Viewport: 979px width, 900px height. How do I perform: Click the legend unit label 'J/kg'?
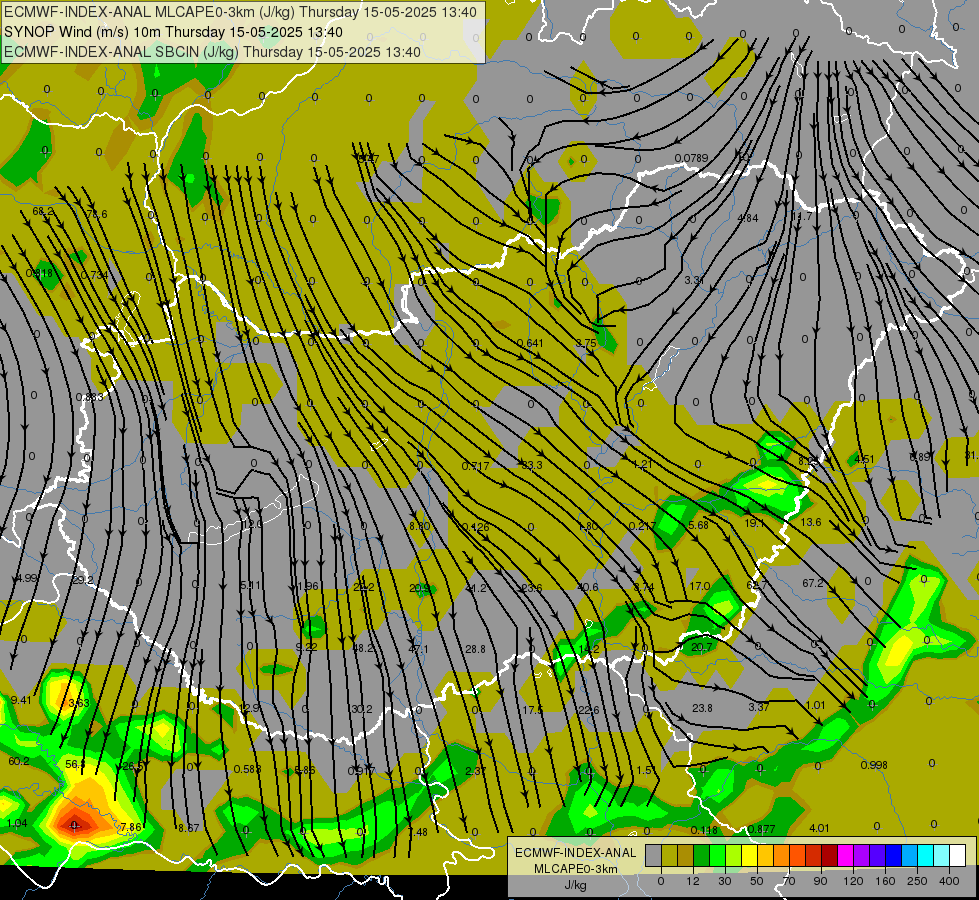[x=575, y=885]
